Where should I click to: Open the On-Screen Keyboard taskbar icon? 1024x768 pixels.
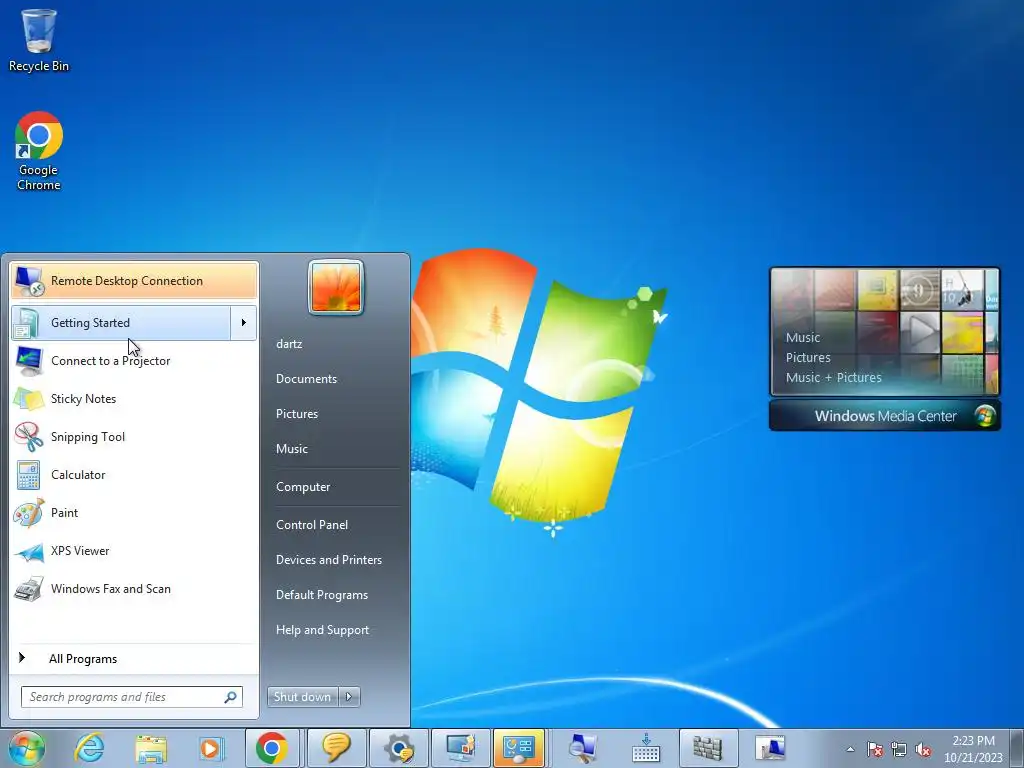[646, 748]
